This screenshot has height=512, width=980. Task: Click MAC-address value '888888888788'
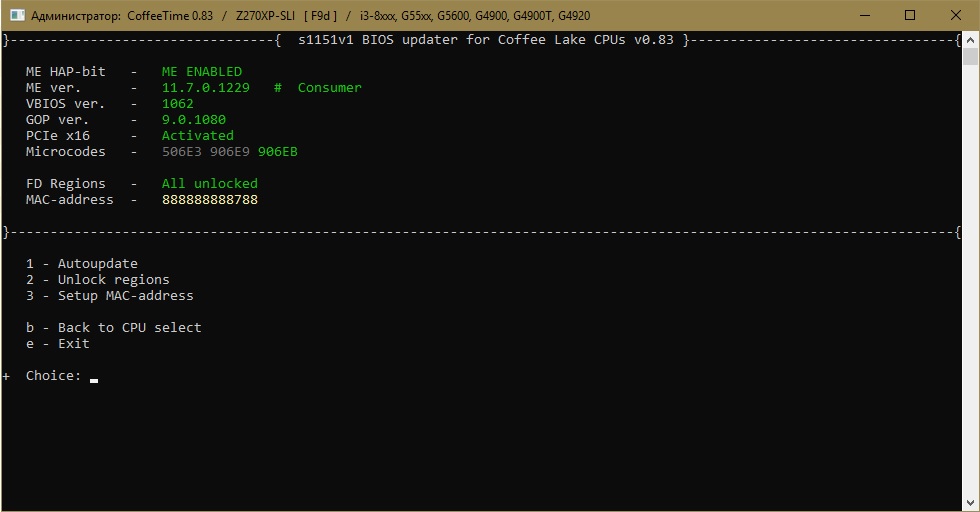pyautogui.click(x=210, y=200)
